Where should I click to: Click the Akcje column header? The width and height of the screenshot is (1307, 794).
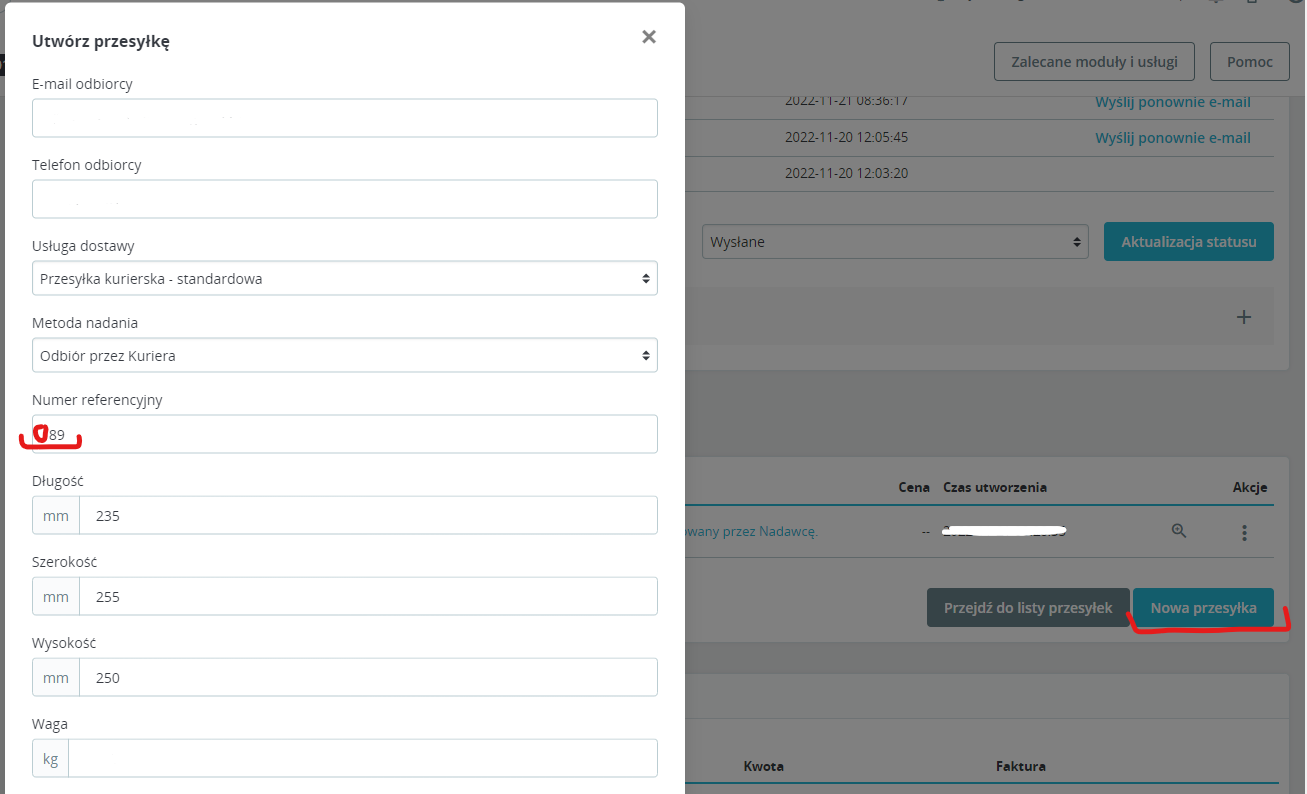click(1250, 487)
